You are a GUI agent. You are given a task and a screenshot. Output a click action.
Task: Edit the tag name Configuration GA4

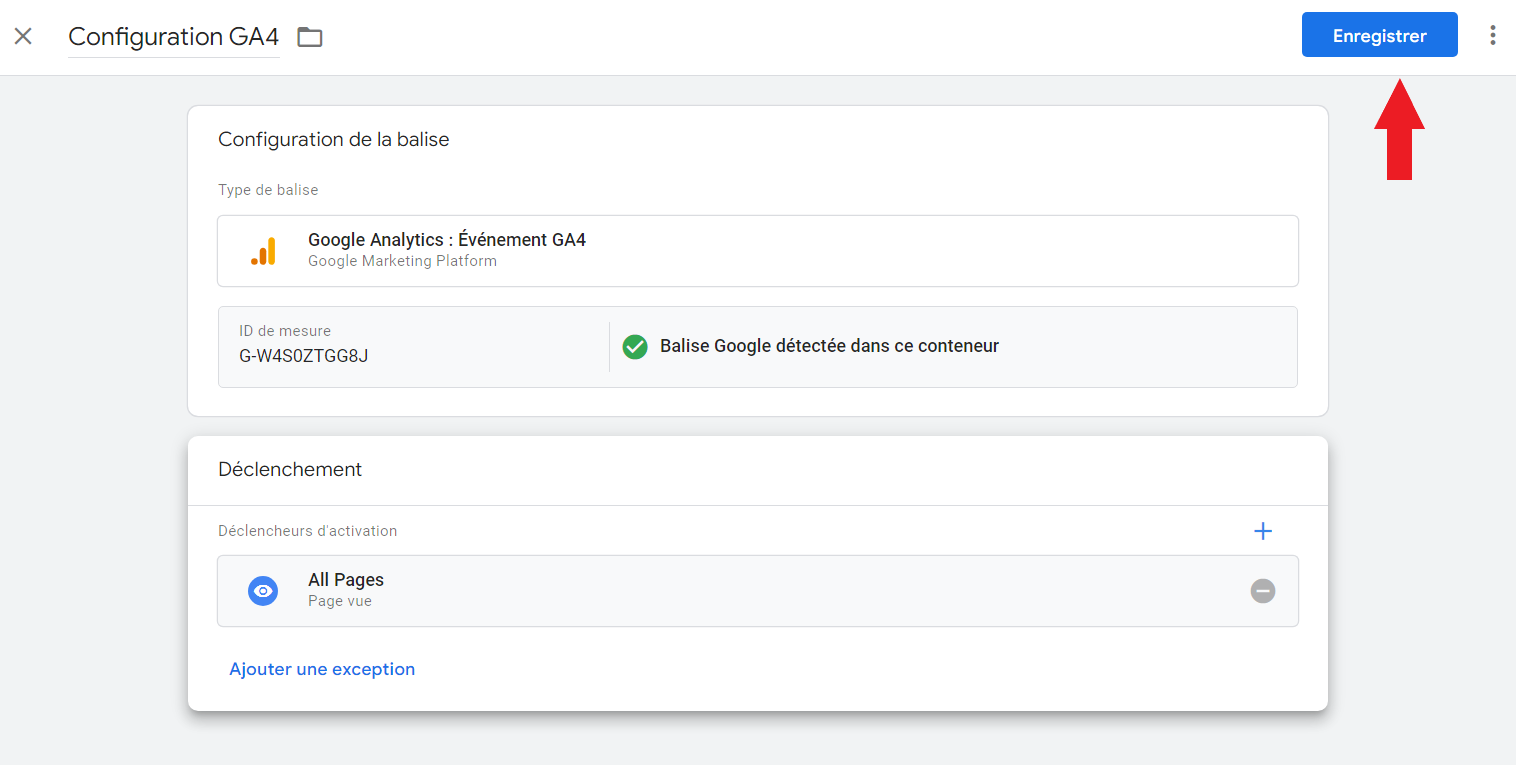(x=173, y=37)
